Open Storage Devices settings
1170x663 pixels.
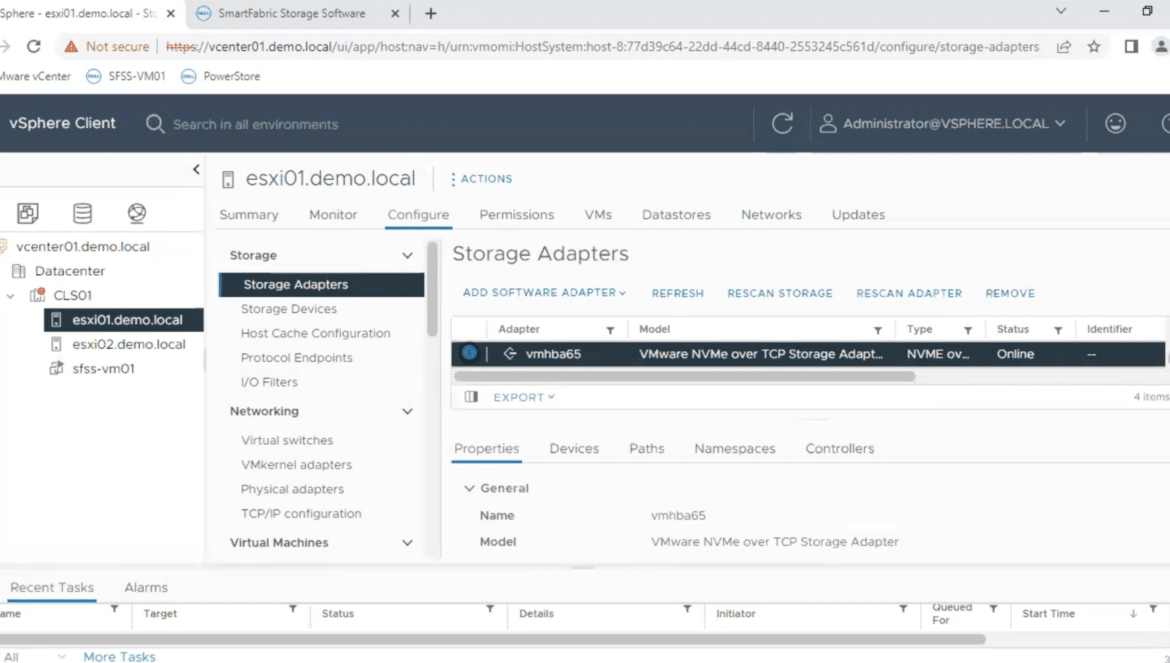(288, 309)
